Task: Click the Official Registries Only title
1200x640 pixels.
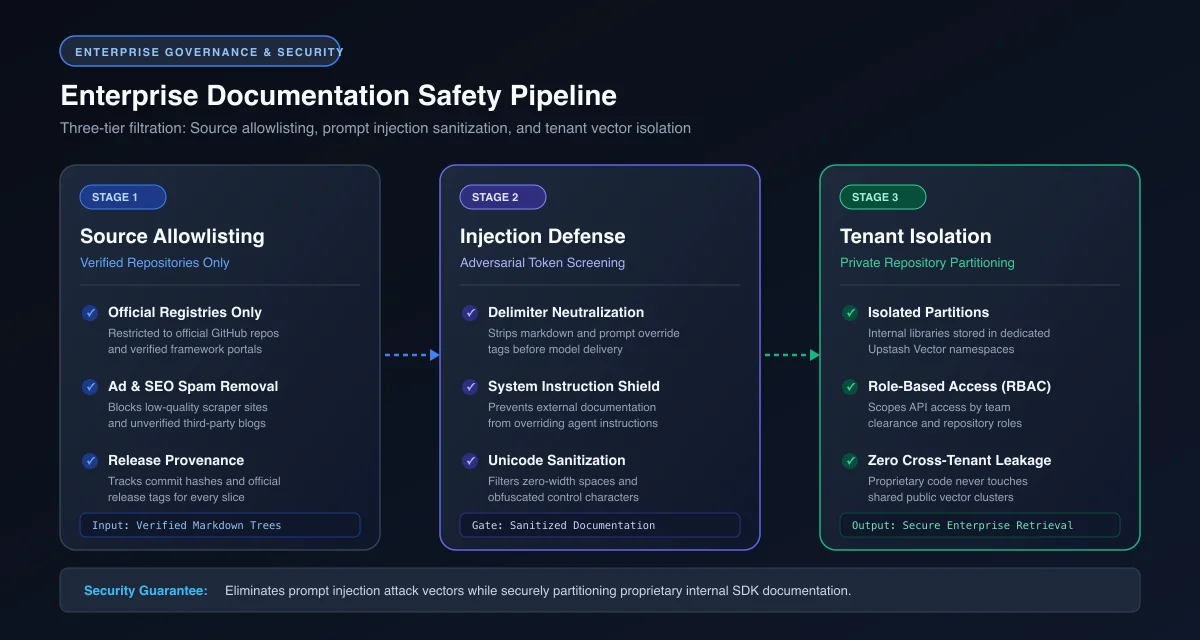Action: pos(185,312)
